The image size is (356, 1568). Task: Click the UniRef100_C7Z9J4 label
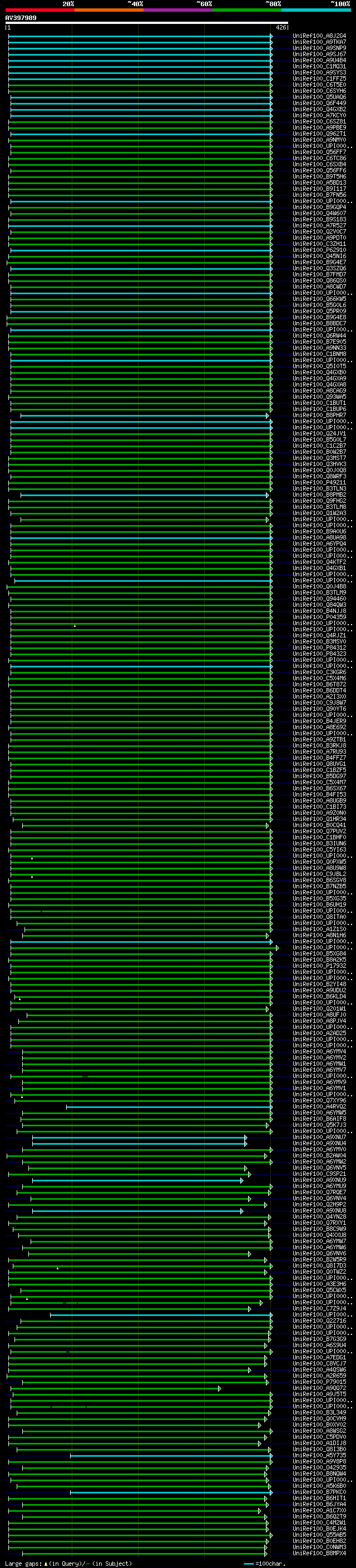point(319,1309)
